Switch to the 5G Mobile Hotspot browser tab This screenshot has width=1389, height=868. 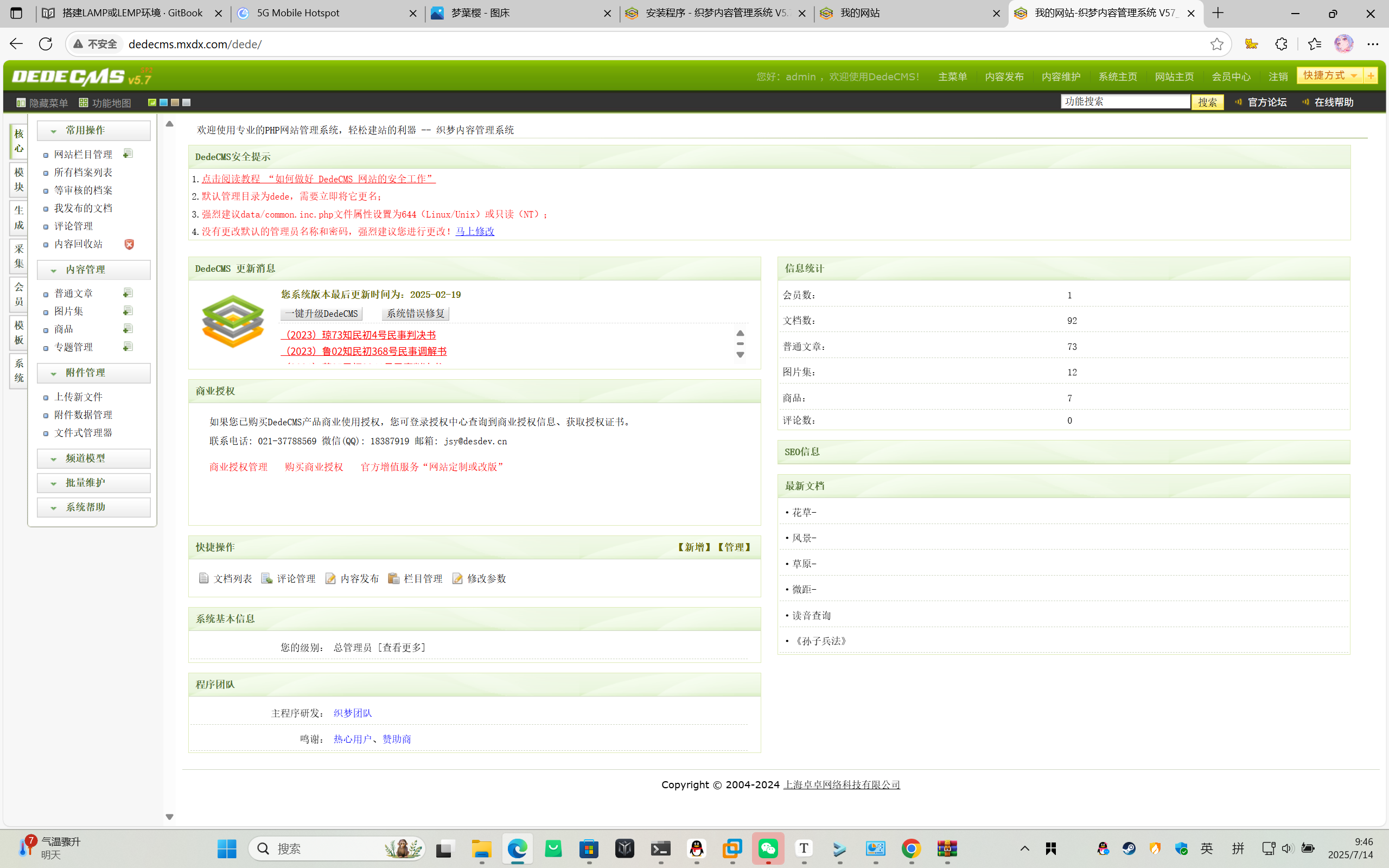328,13
